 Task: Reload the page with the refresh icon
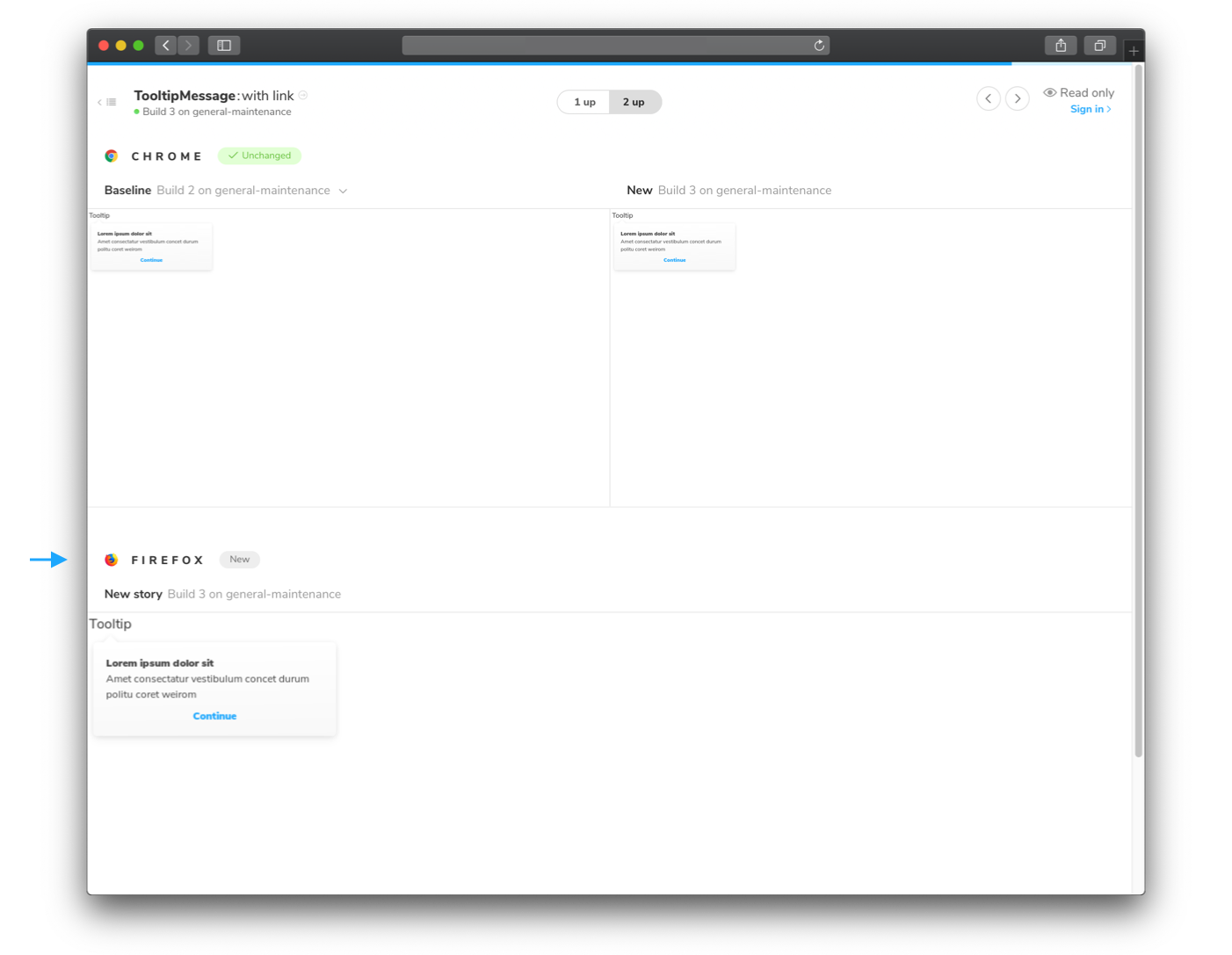[x=819, y=46]
